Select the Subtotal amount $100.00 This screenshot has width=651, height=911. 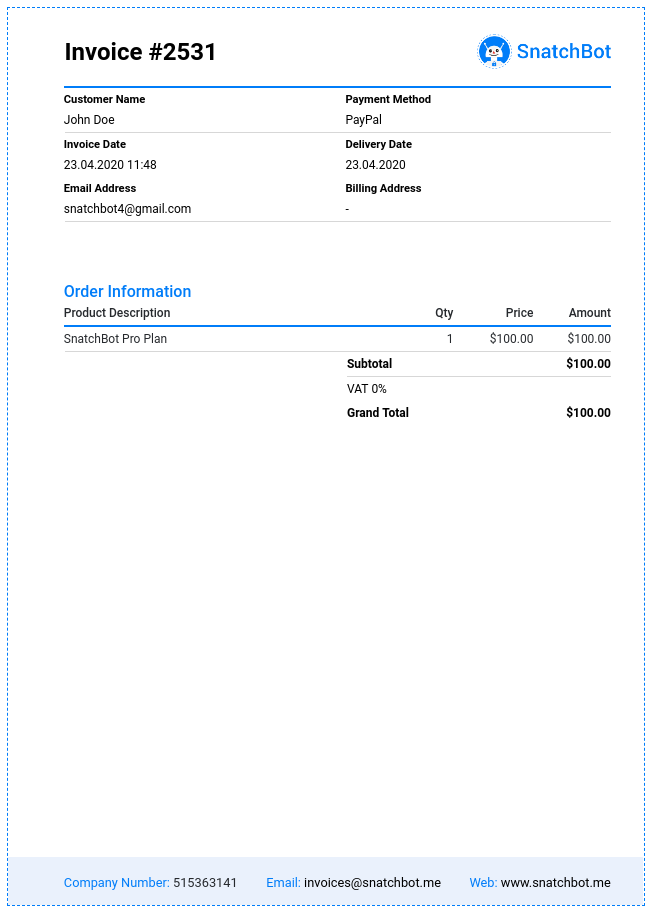coord(588,364)
